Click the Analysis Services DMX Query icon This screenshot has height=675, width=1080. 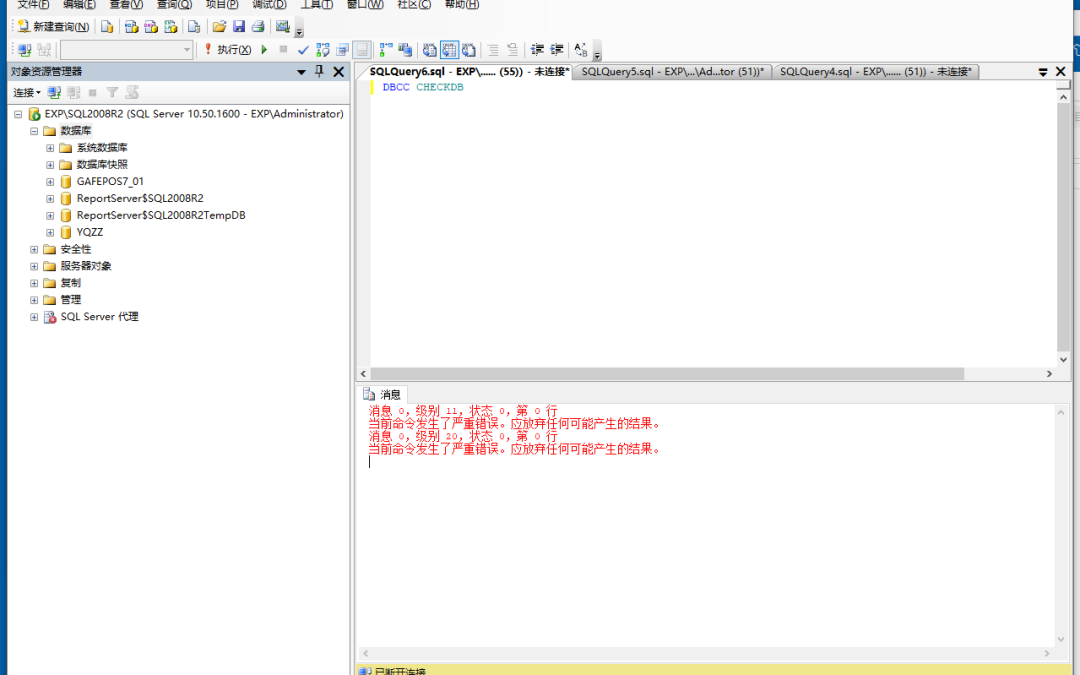coord(151,26)
